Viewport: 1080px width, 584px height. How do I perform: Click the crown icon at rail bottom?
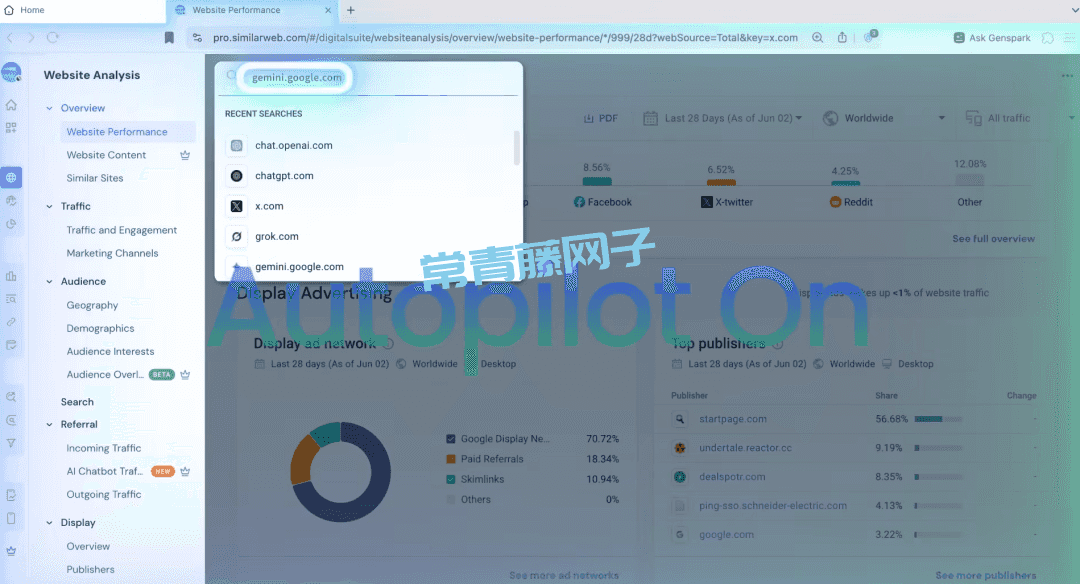11,551
